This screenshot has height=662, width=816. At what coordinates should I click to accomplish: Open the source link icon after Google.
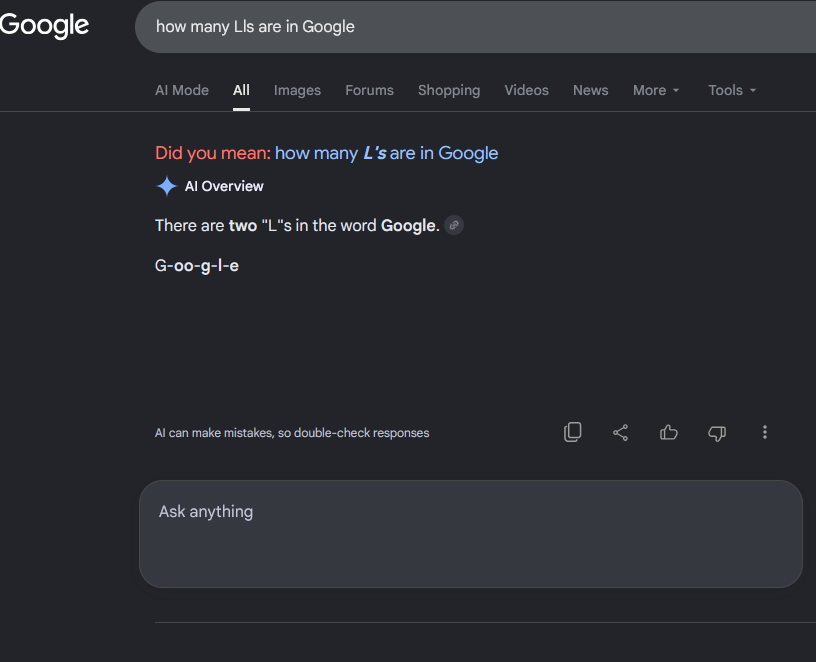(x=454, y=225)
